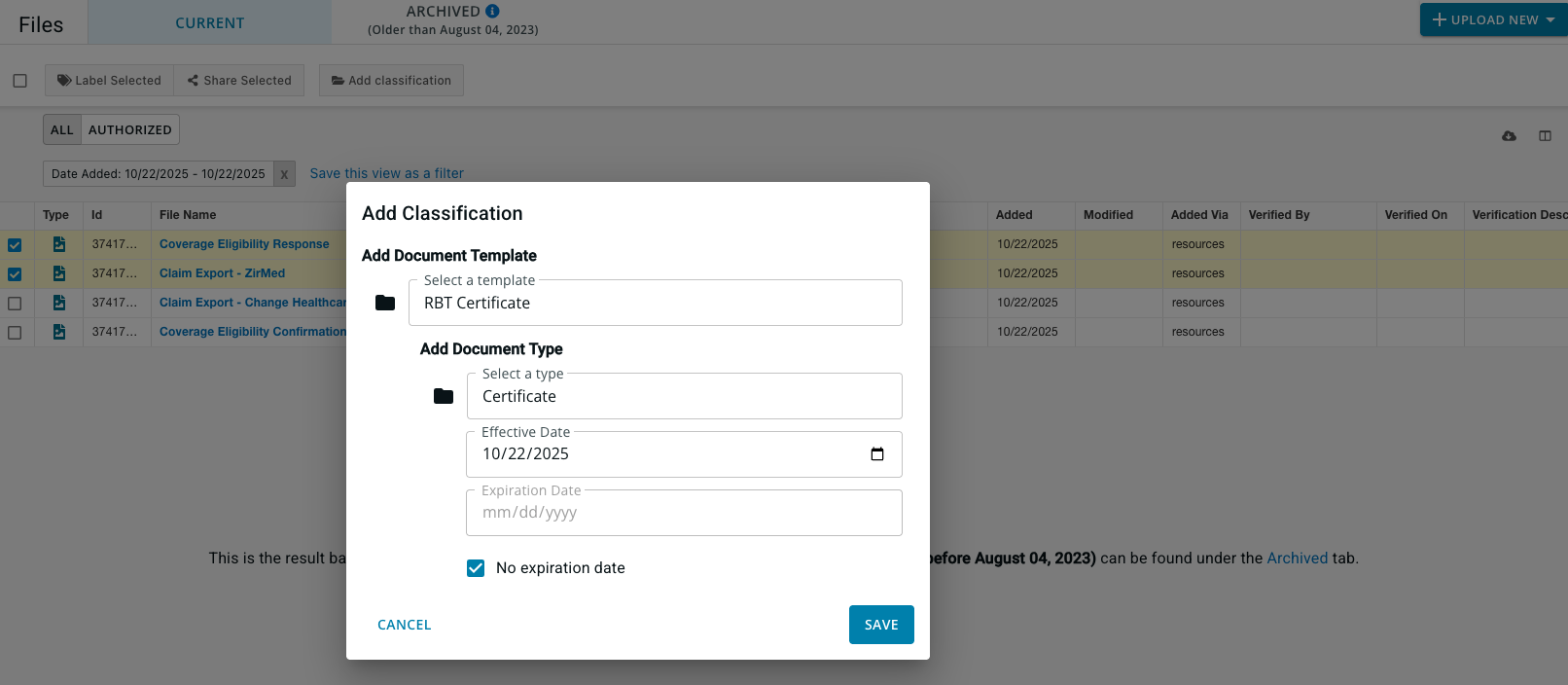This screenshot has width=1568, height=685.
Task: Click the folder icon beside template field
Action: (385, 303)
